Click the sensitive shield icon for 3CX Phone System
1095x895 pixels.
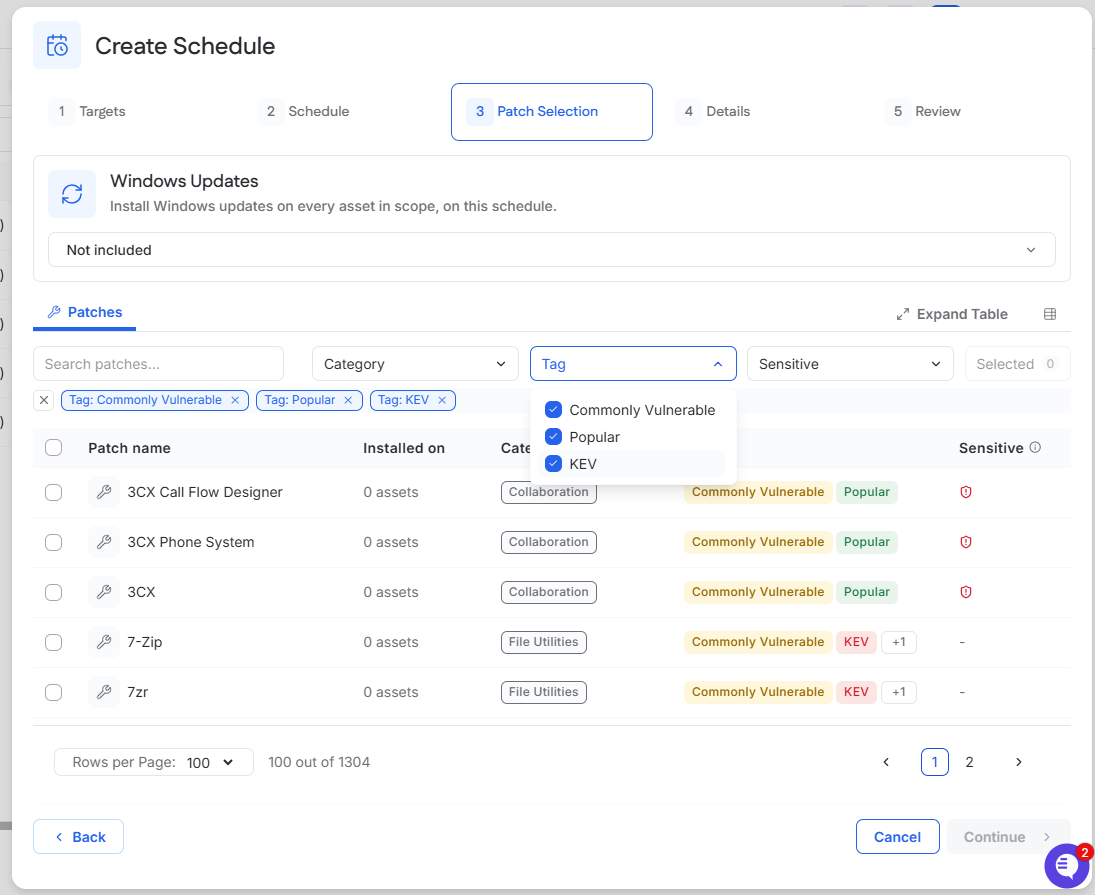pyautogui.click(x=966, y=542)
